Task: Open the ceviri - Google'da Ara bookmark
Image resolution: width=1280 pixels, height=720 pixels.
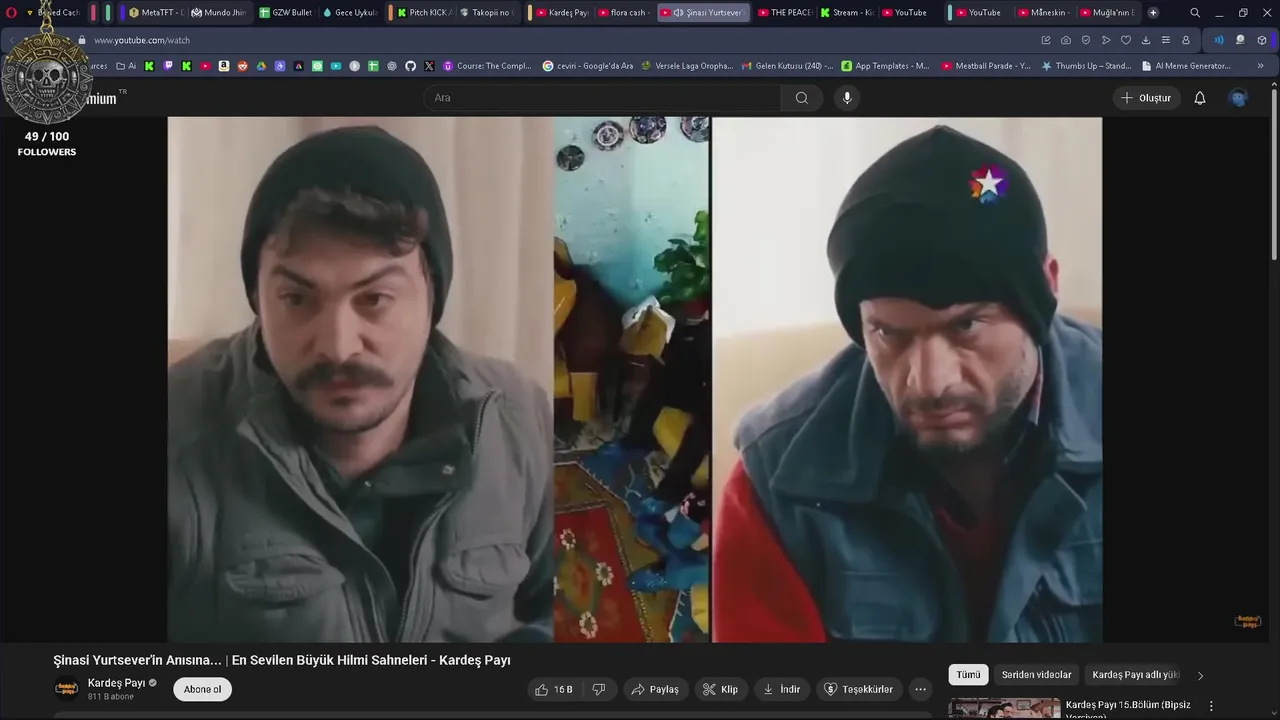Action: [x=588, y=66]
